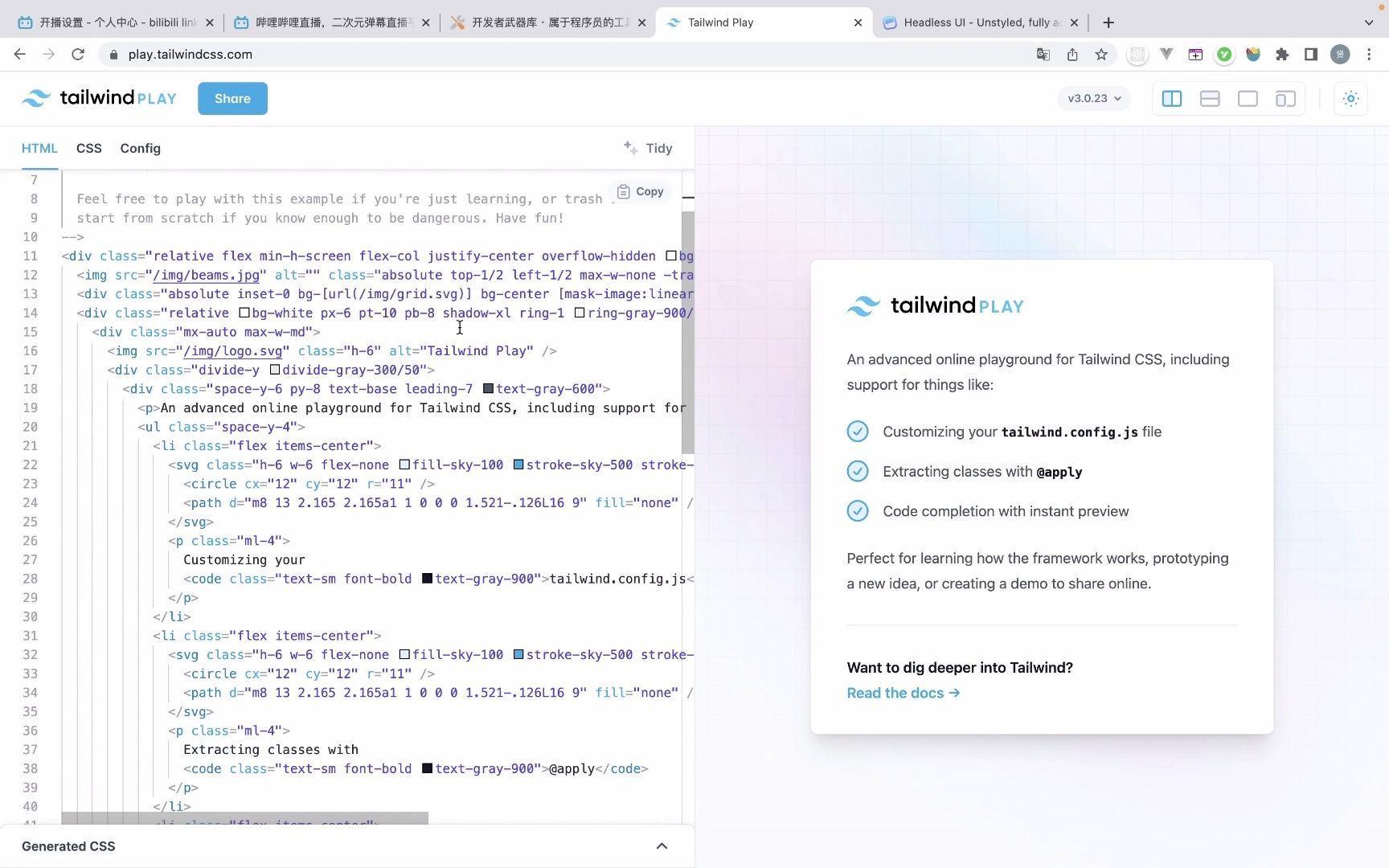Click text-gray-600 color swatch on line 18
Viewport: 1389px width, 868px height.
488,389
